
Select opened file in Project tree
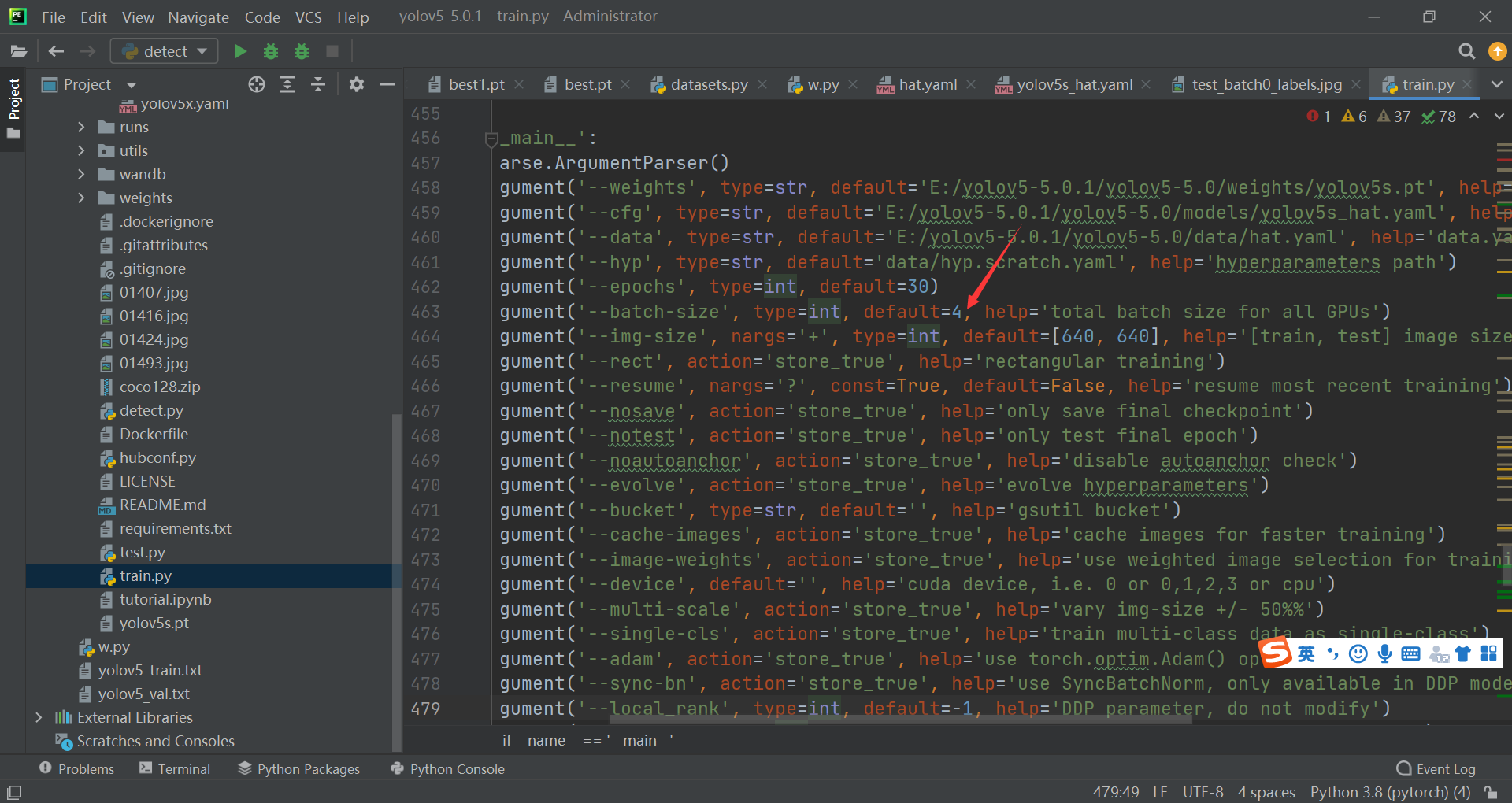(x=257, y=84)
